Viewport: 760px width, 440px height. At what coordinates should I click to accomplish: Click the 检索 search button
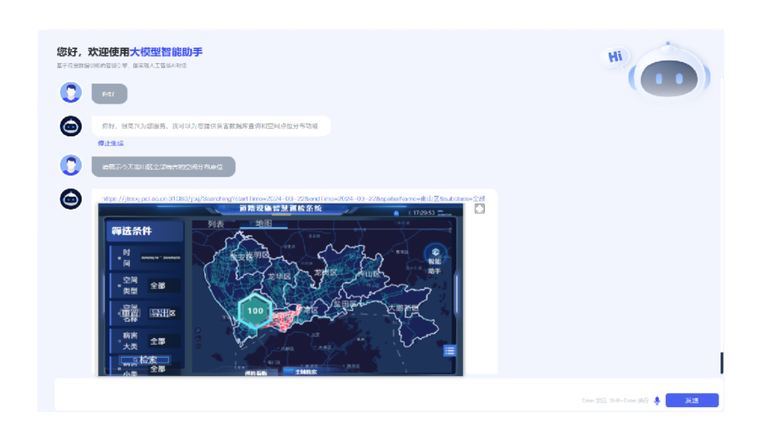(146, 360)
